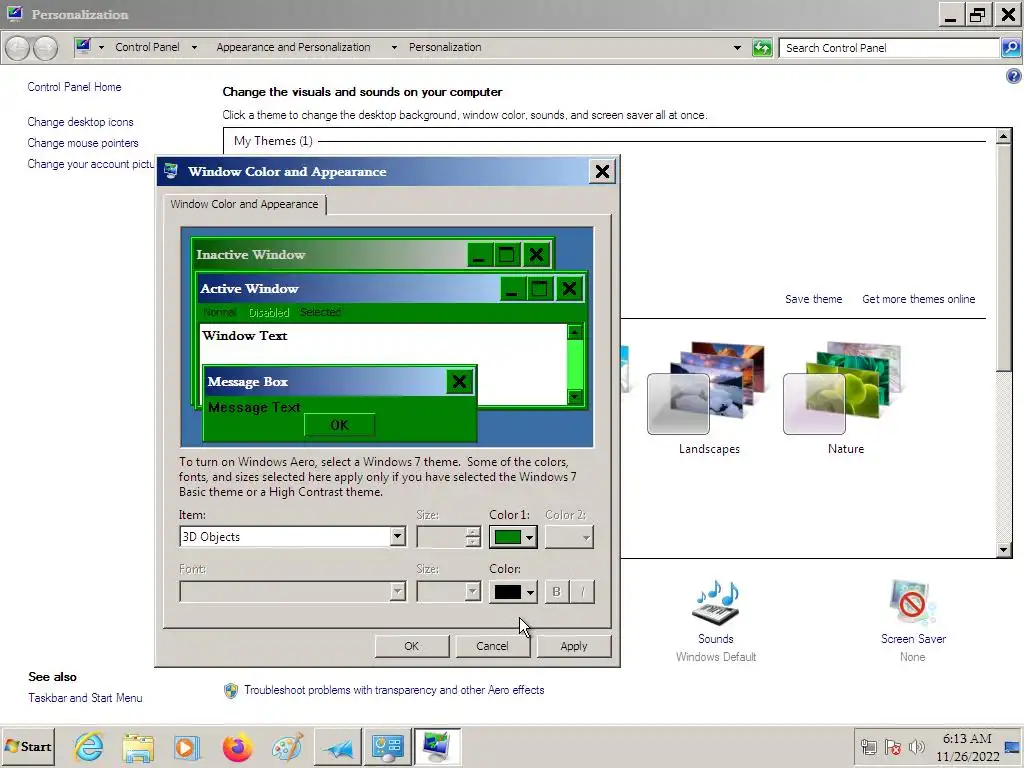Click Get more themes online link
Screen dimensions: 1024x768
(918, 299)
